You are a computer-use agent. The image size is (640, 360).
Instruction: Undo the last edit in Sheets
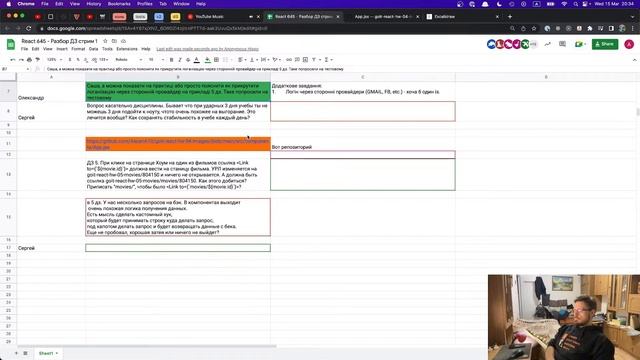click(x=13, y=60)
